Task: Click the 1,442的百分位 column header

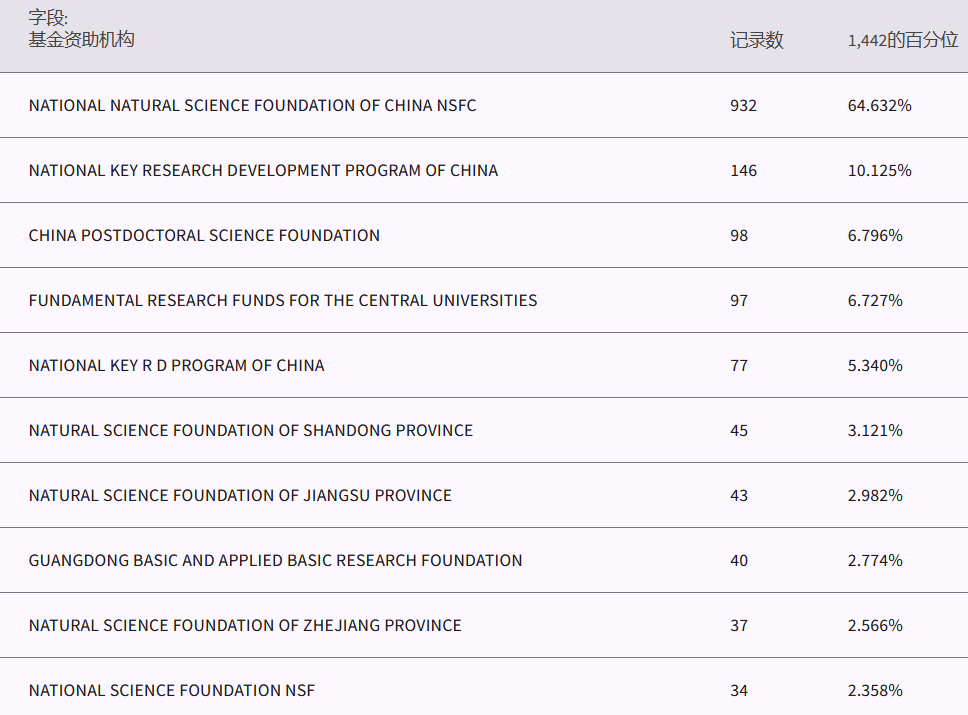Action: point(902,40)
